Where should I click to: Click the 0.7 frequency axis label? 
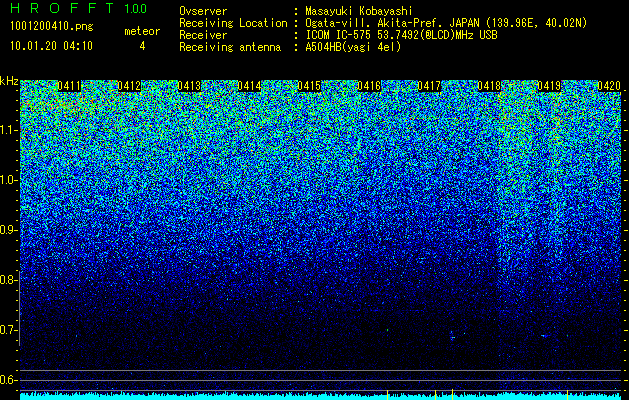click(7, 330)
